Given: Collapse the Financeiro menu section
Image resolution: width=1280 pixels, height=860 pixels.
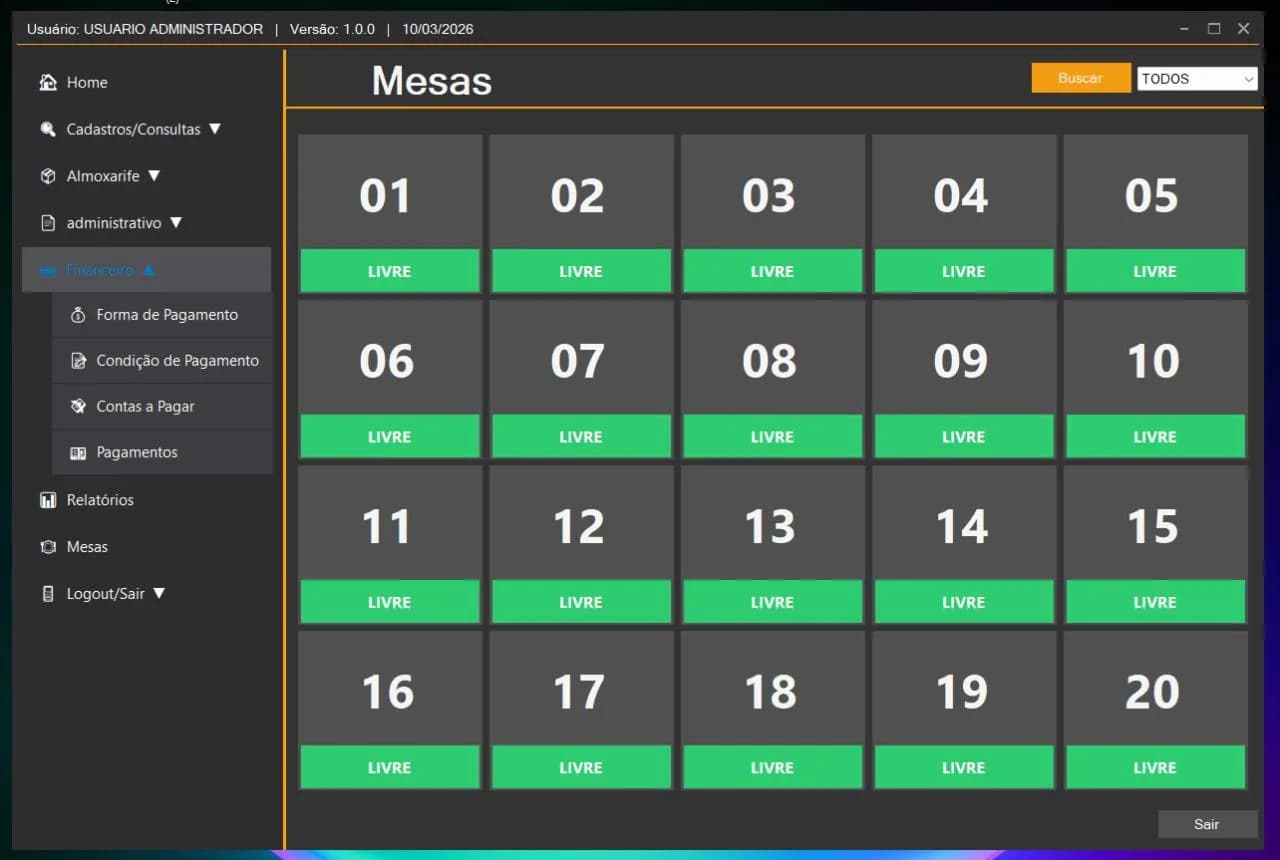Looking at the screenshot, I should [146, 270].
